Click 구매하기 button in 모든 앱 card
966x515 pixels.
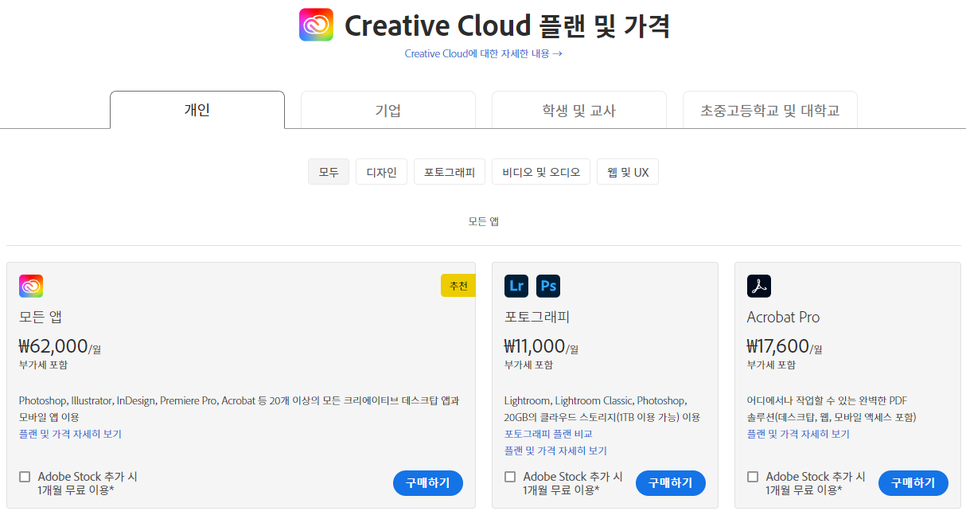pos(428,483)
